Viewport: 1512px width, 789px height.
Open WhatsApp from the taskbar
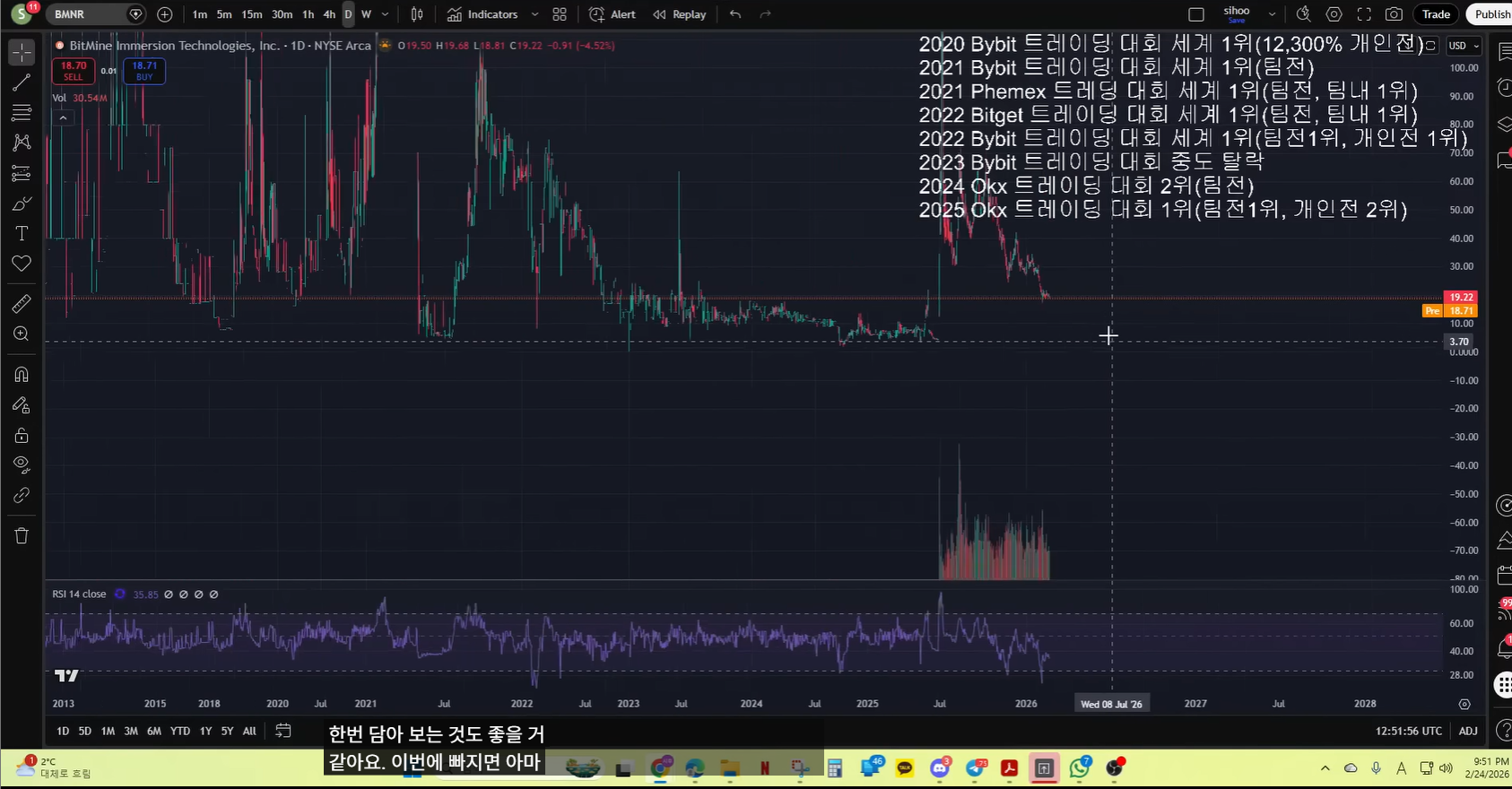coord(1080,768)
